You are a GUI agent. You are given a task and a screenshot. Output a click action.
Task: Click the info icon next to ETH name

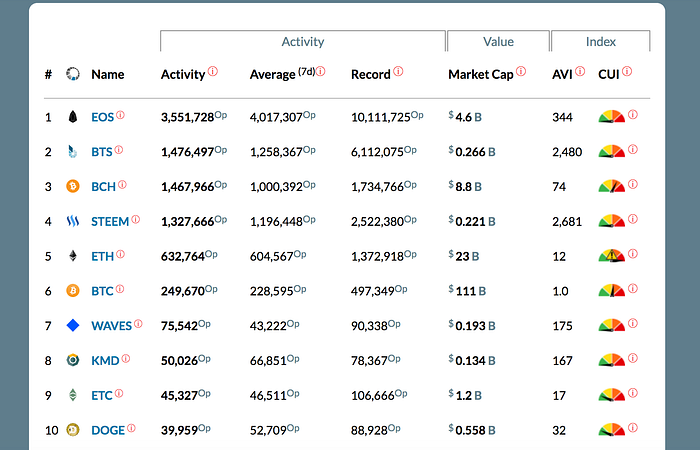(121, 254)
